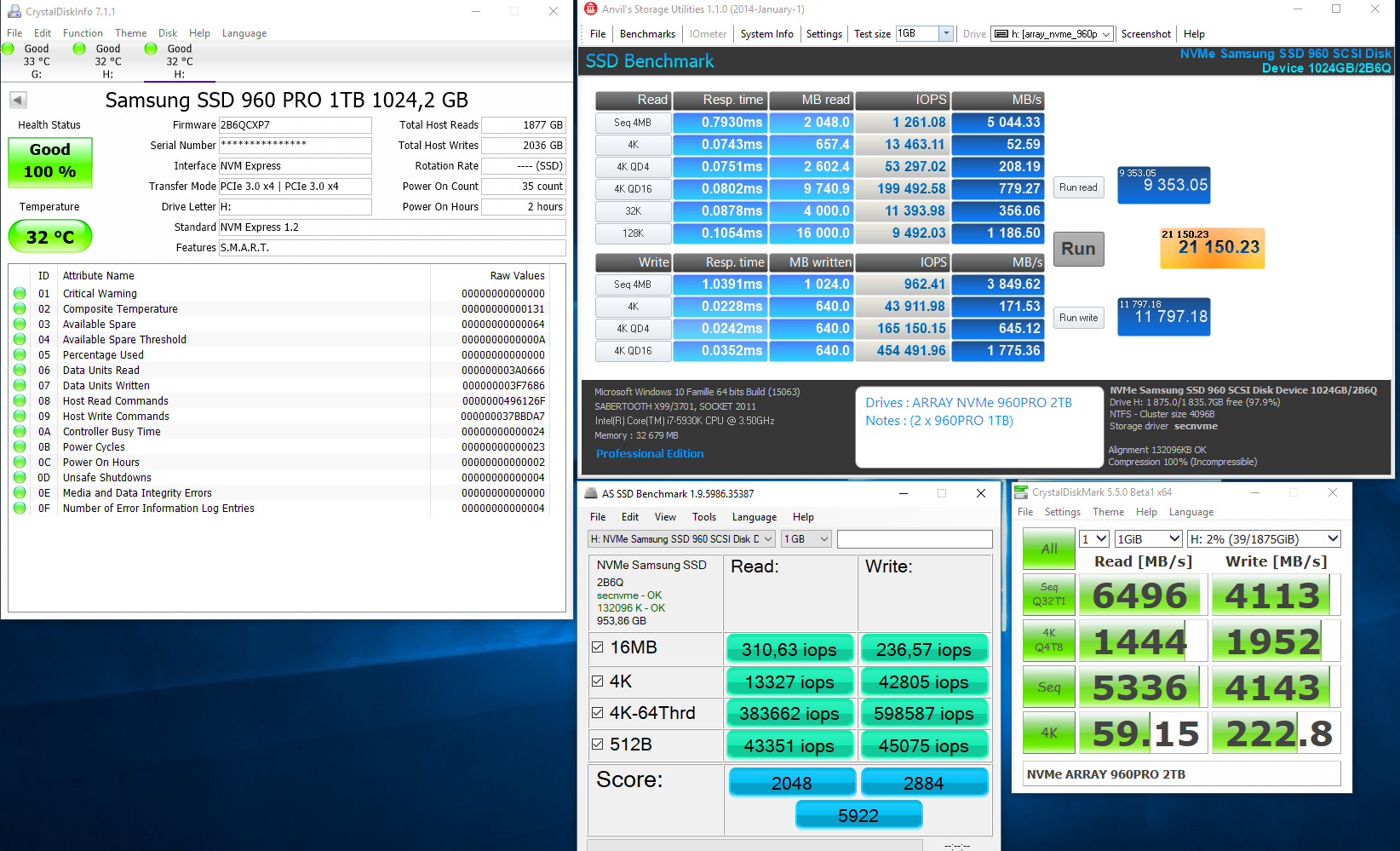Image resolution: width=1400 pixels, height=851 pixels.
Task: Click the plain 4K test button in CrystalDiskMark
Action: pos(1049,733)
